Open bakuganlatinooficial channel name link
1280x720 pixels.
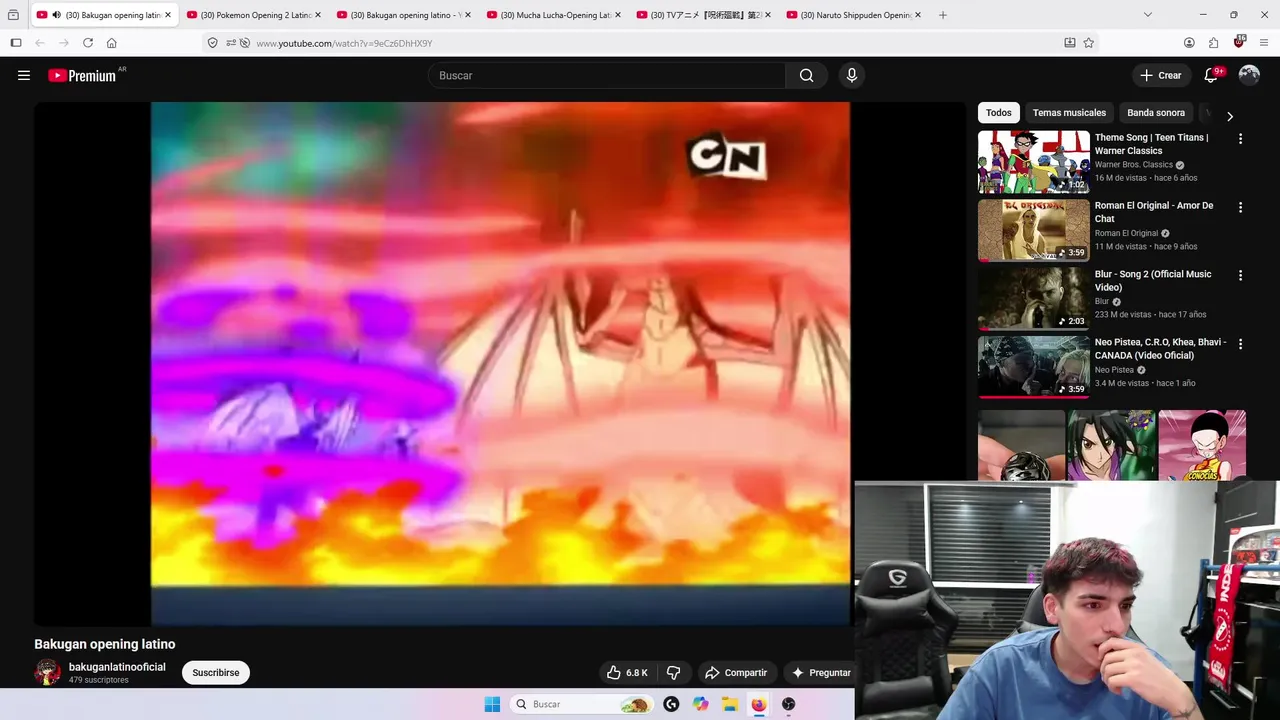(x=117, y=667)
